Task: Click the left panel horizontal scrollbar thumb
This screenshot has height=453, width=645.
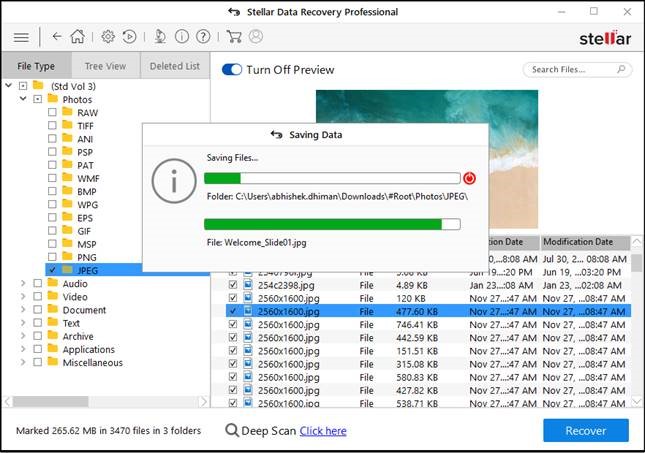Action: (50, 402)
